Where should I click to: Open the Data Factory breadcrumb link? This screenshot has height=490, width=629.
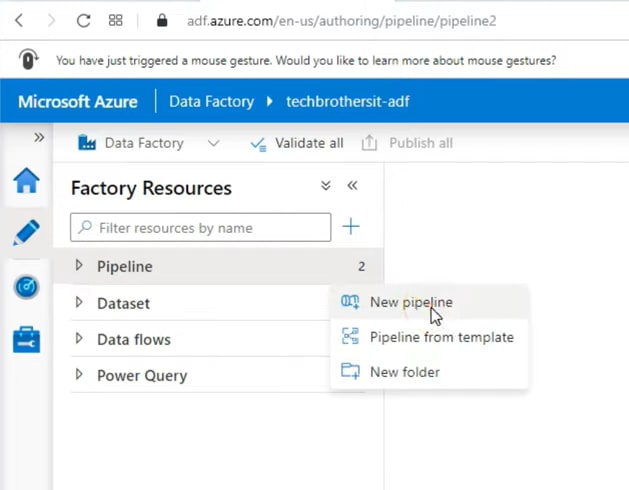[x=211, y=102]
